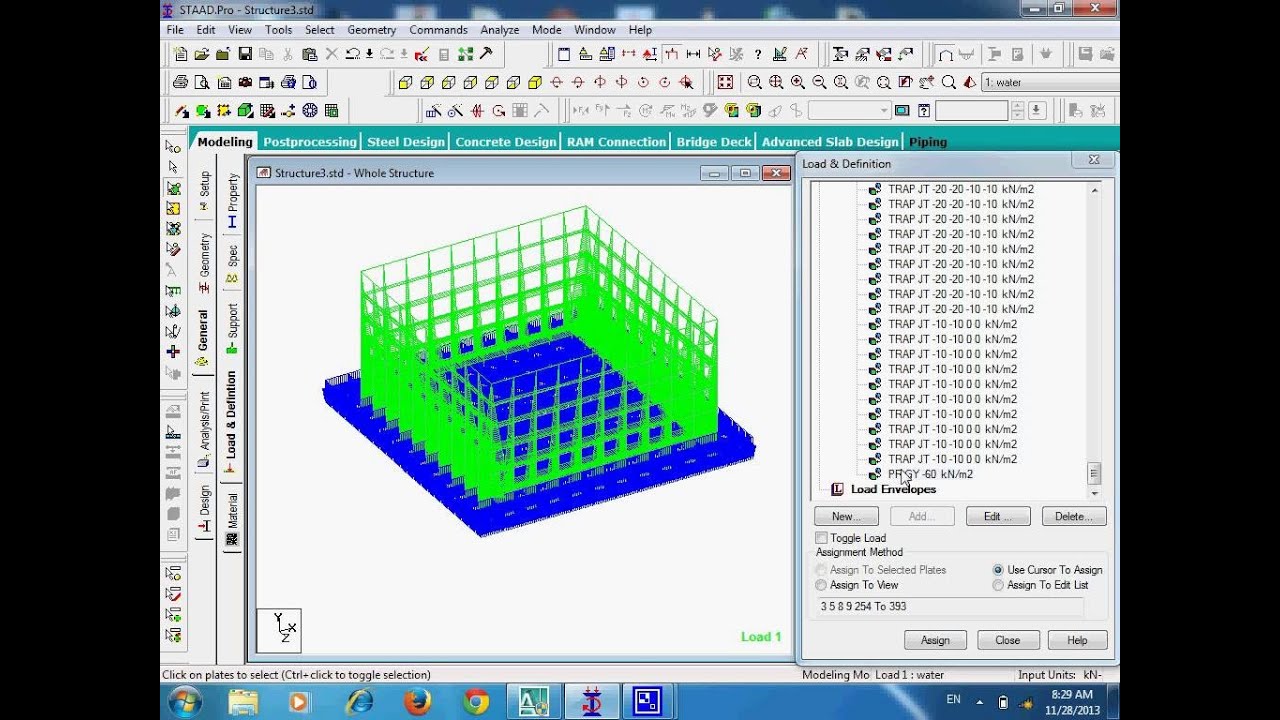
Task: Click the Close button in load dialog
Action: point(1007,640)
